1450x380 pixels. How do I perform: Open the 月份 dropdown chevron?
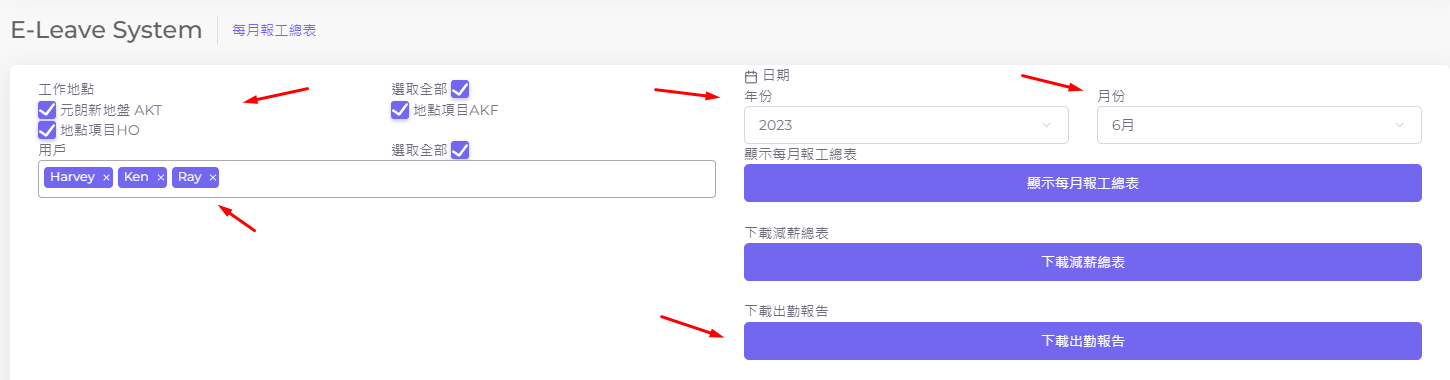[x=1400, y=125]
